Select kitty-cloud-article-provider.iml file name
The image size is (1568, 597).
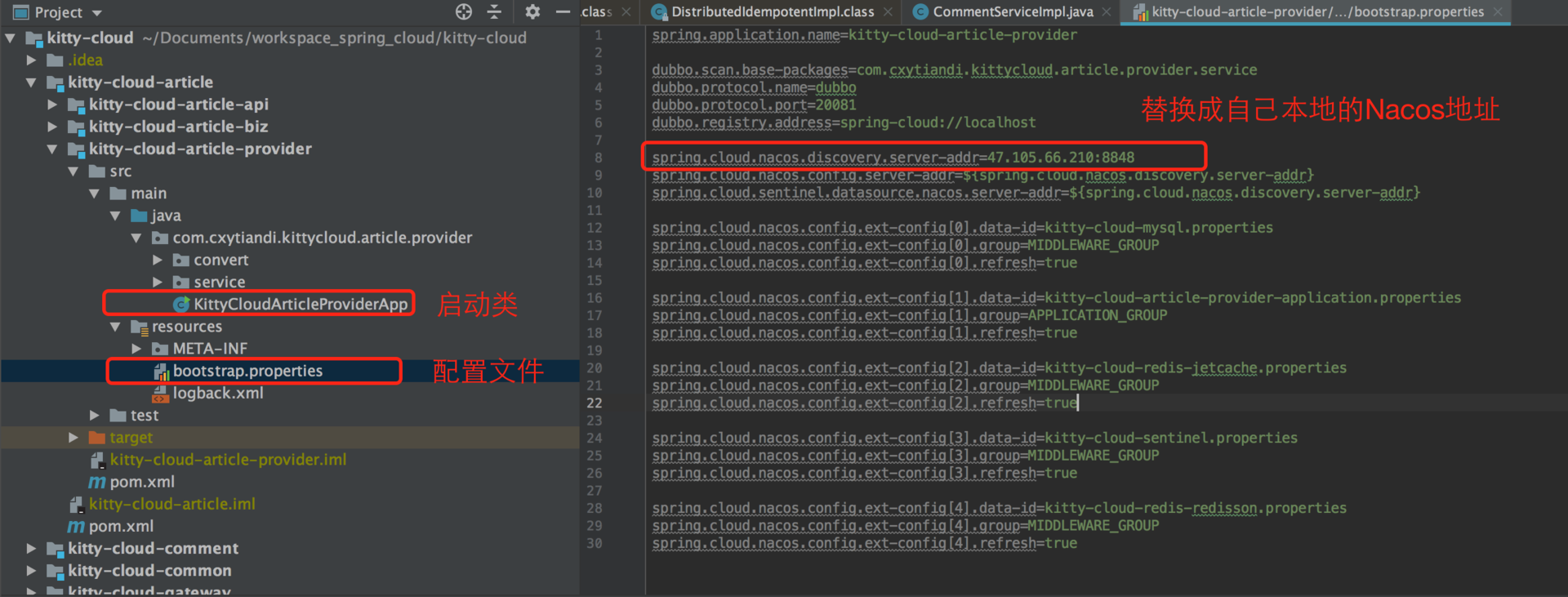228,460
